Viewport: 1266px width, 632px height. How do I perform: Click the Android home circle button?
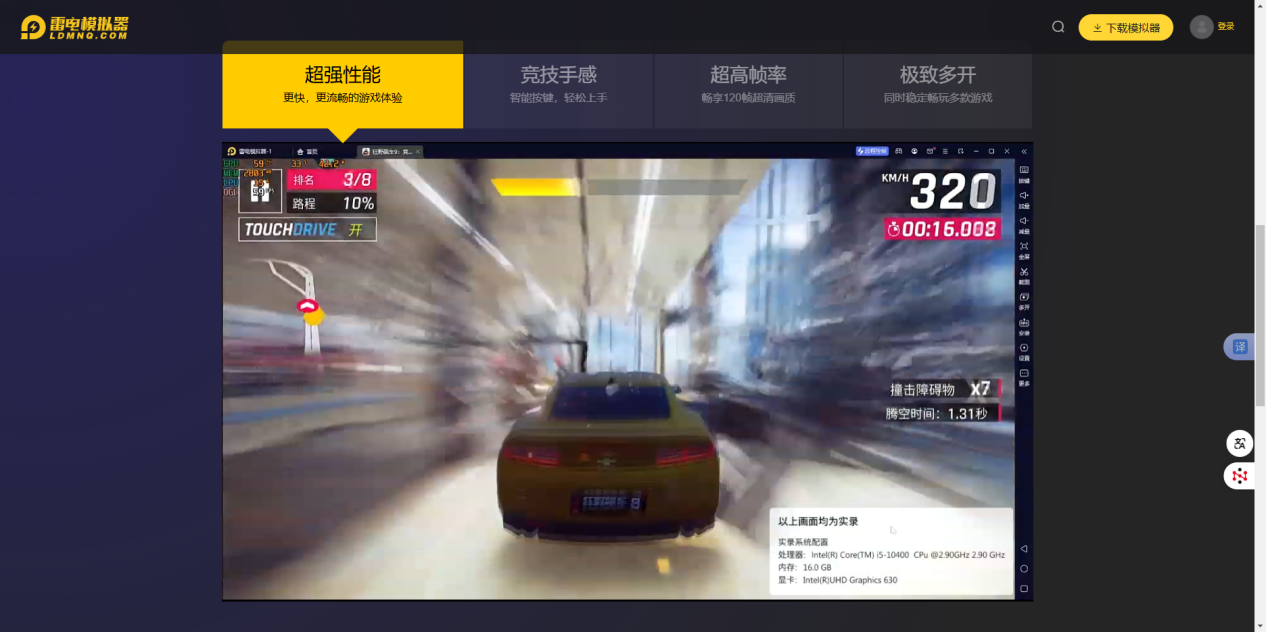(x=1024, y=569)
